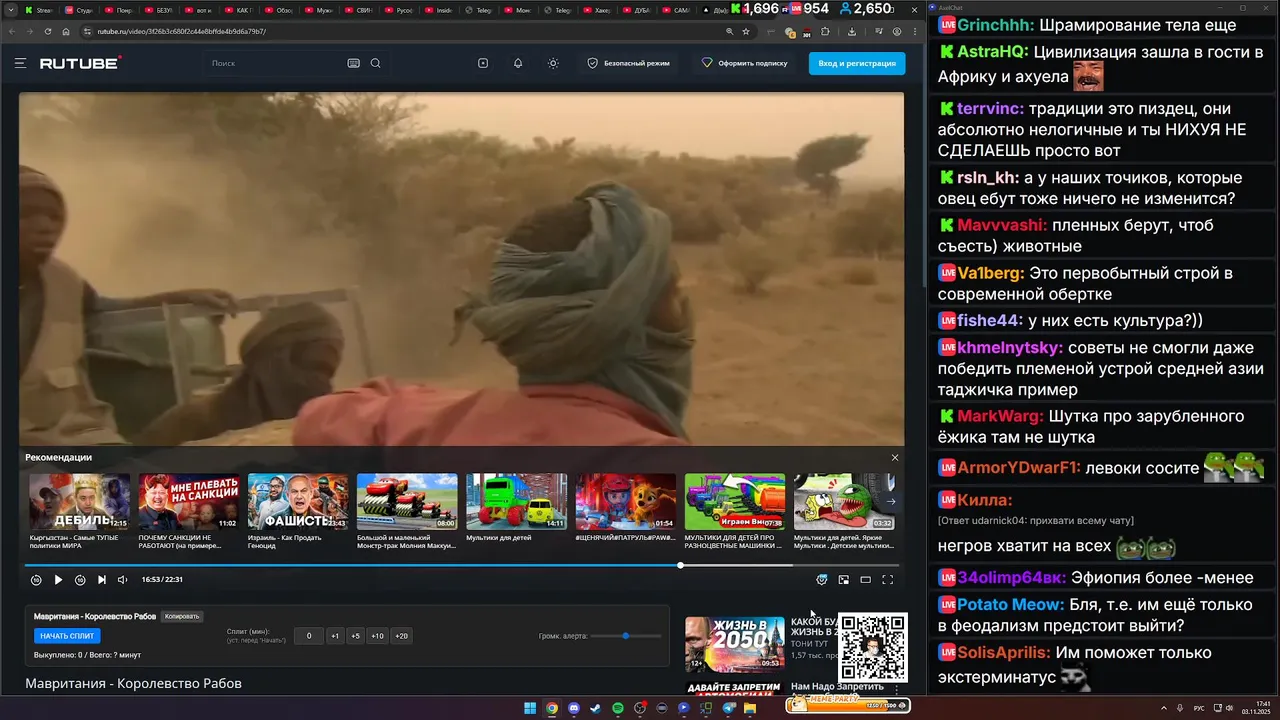Add +10 minutes to split
This screenshot has height=720, width=1280.
pyautogui.click(x=377, y=636)
